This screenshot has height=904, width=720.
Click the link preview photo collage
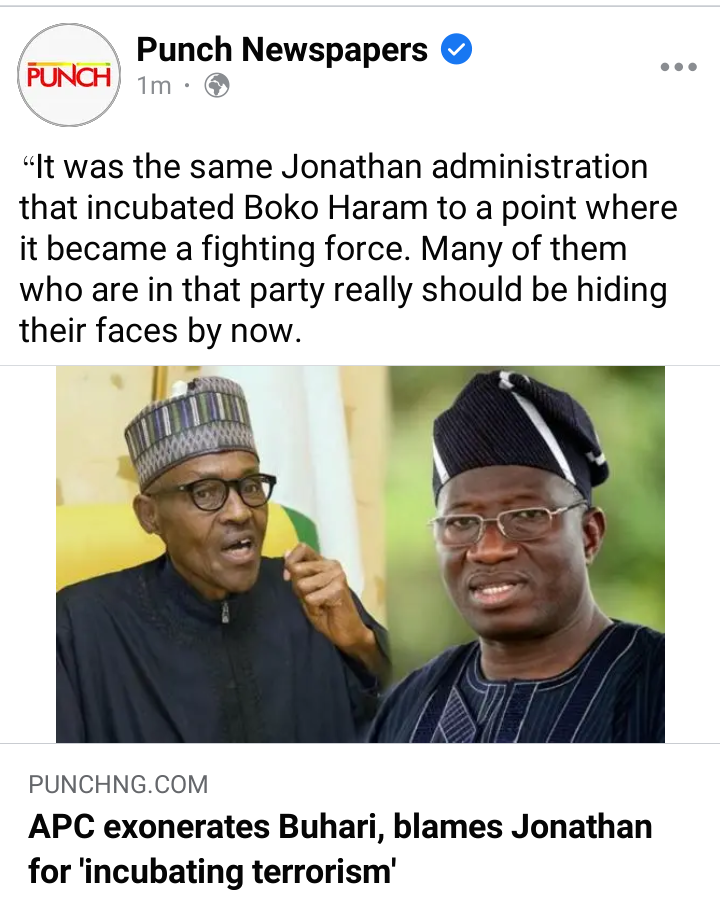(x=360, y=554)
